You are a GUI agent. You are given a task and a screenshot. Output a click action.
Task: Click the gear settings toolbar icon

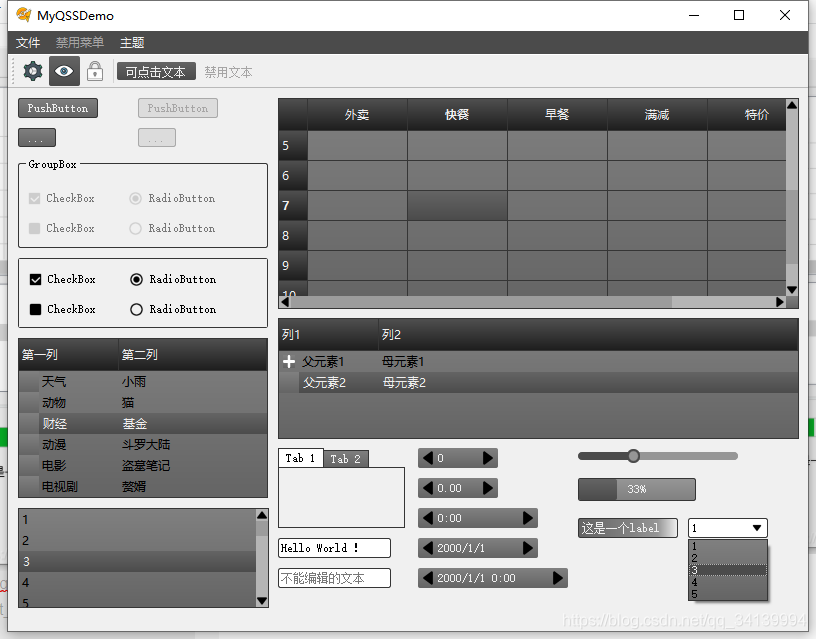tap(33, 71)
